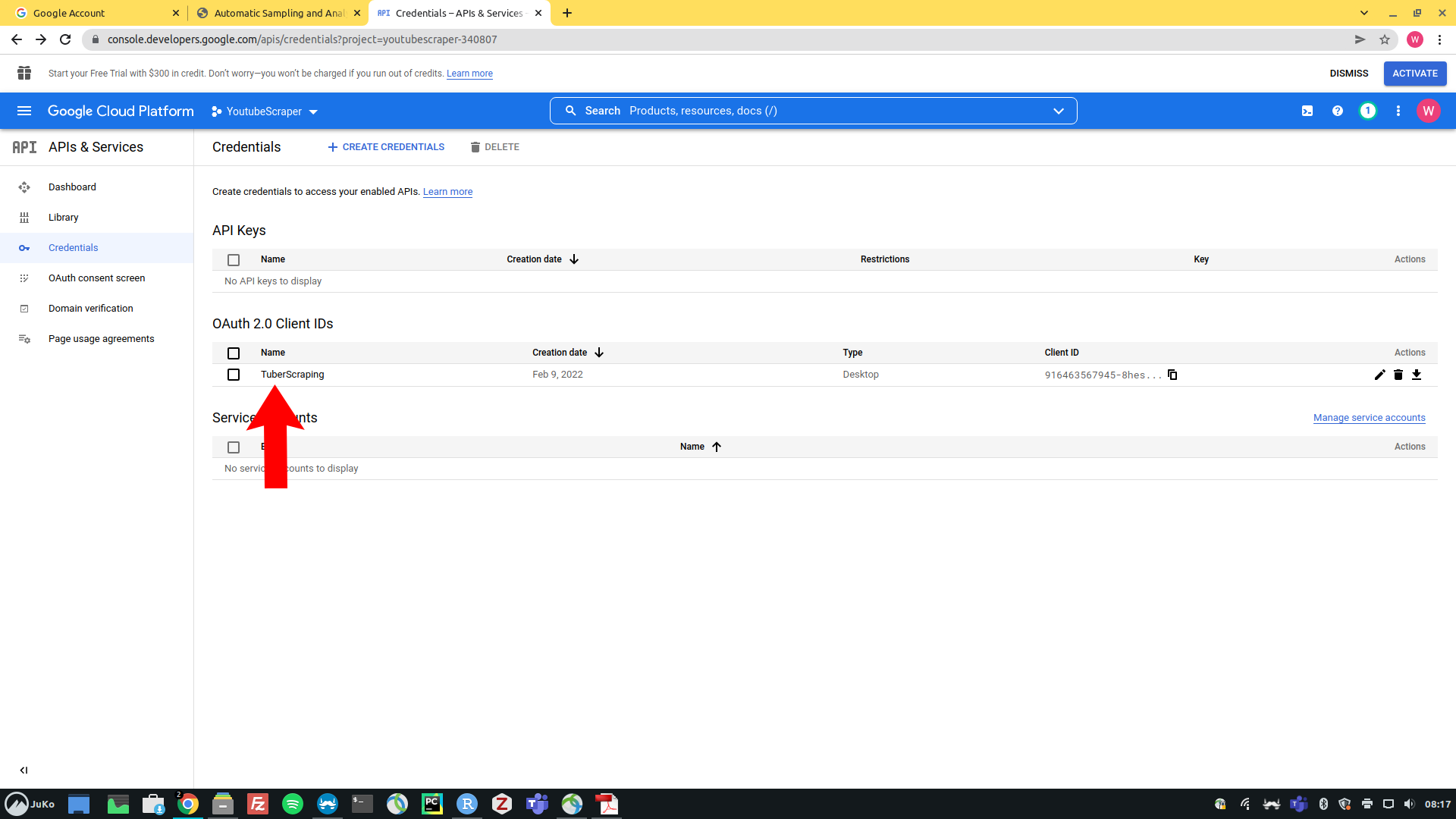Open Manage service accounts link
Image resolution: width=1456 pixels, height=819 pixels.
[x=1369, y=418]
